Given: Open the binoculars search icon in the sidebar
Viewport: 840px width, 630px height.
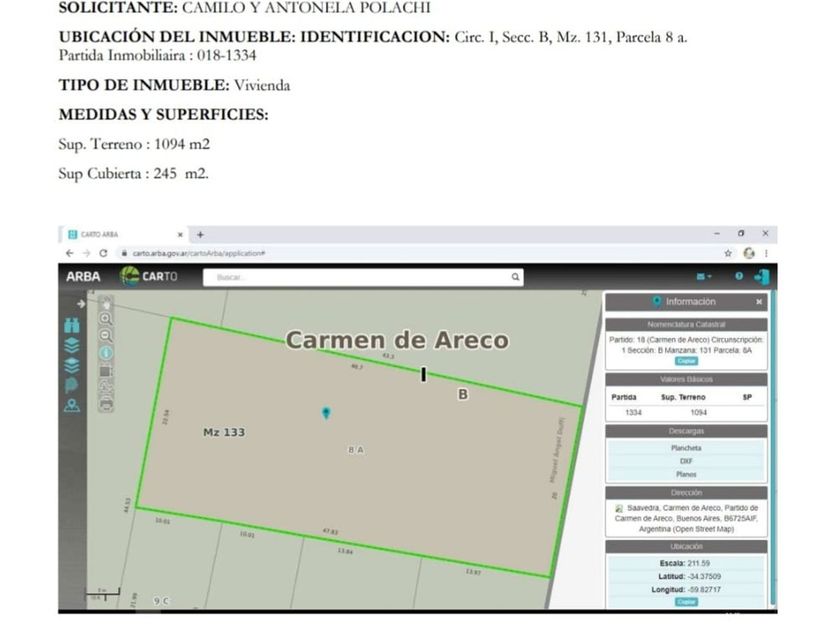Looking at the screenshot, I should point(72,325).
